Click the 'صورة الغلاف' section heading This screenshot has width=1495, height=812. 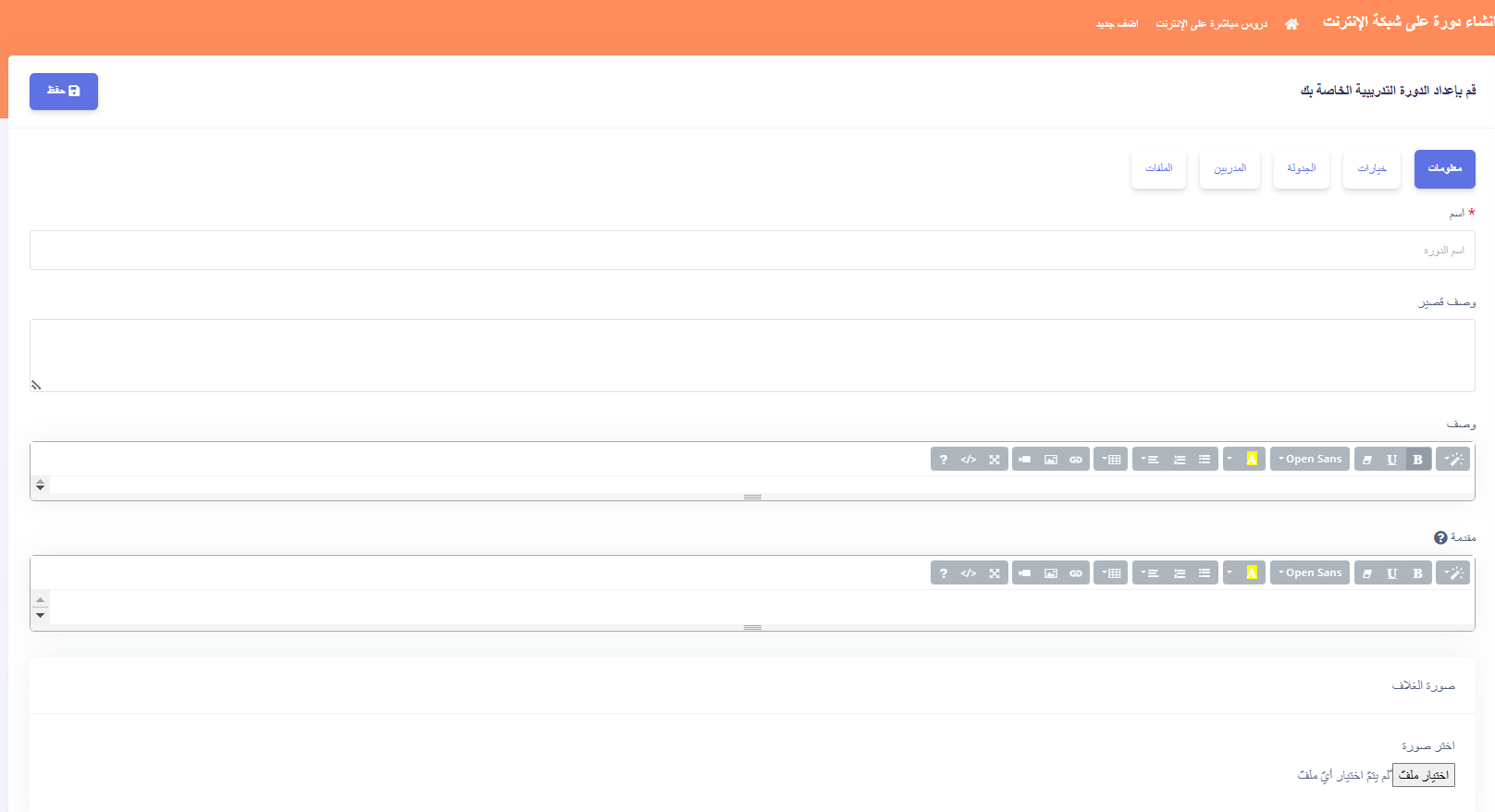point(1424,685)
